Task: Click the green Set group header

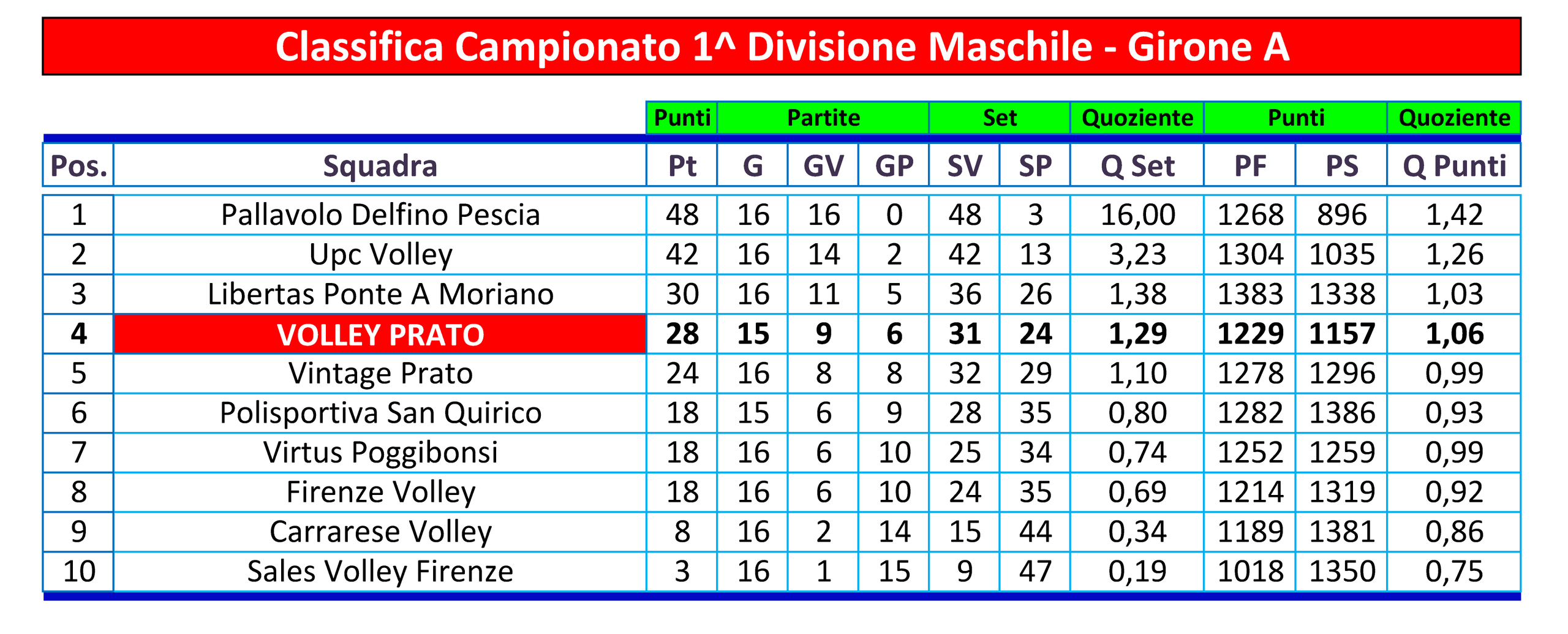Action: [1000, 118]
